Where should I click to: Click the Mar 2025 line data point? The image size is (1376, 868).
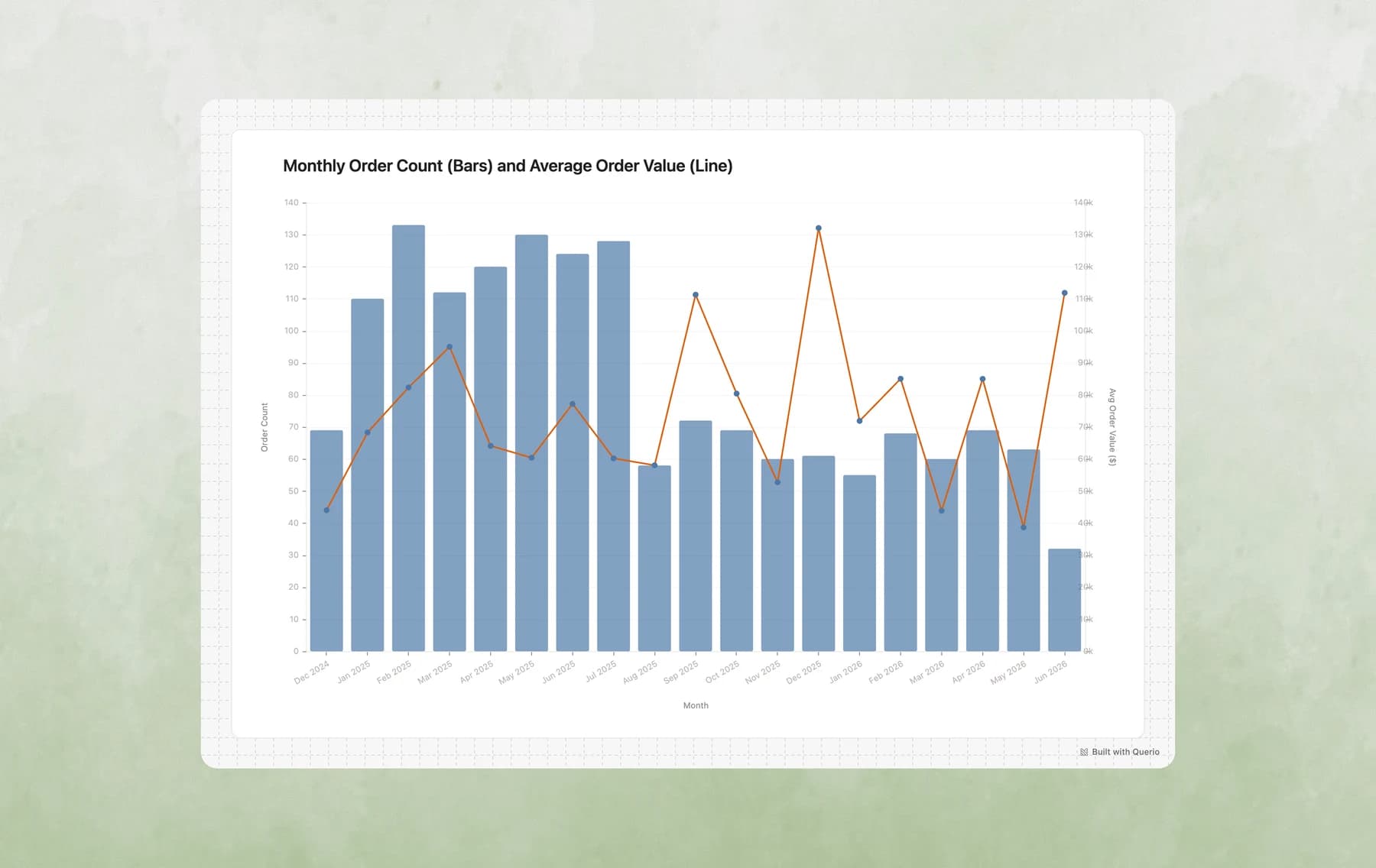pos(449,347)
